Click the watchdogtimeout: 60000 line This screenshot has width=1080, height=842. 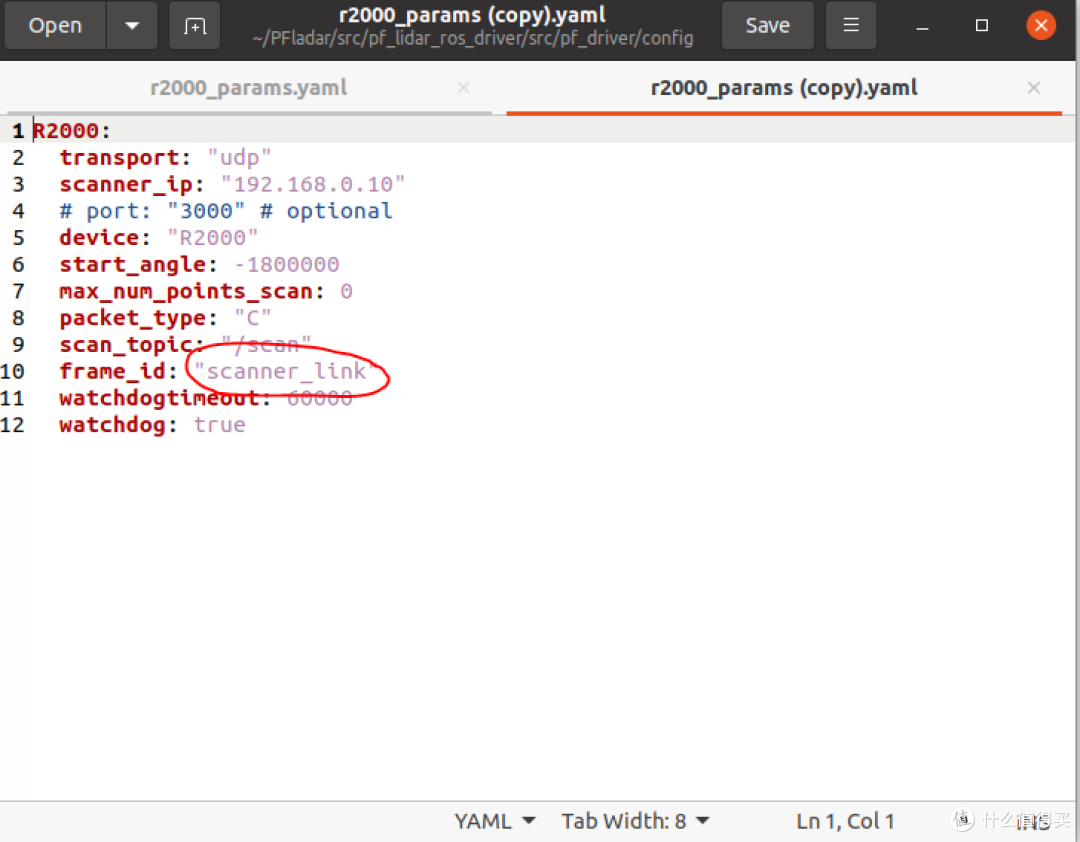[x=206, y=398]
